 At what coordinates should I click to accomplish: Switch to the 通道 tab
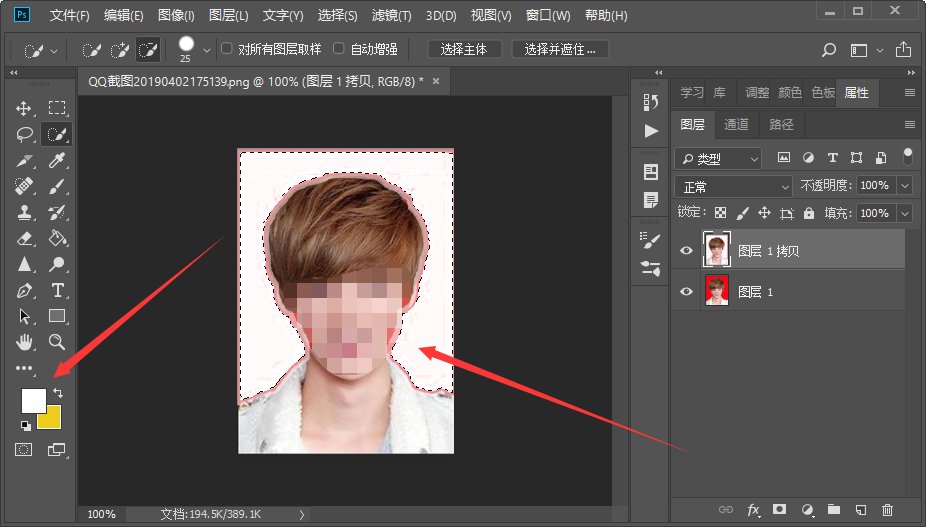(736, 125)
